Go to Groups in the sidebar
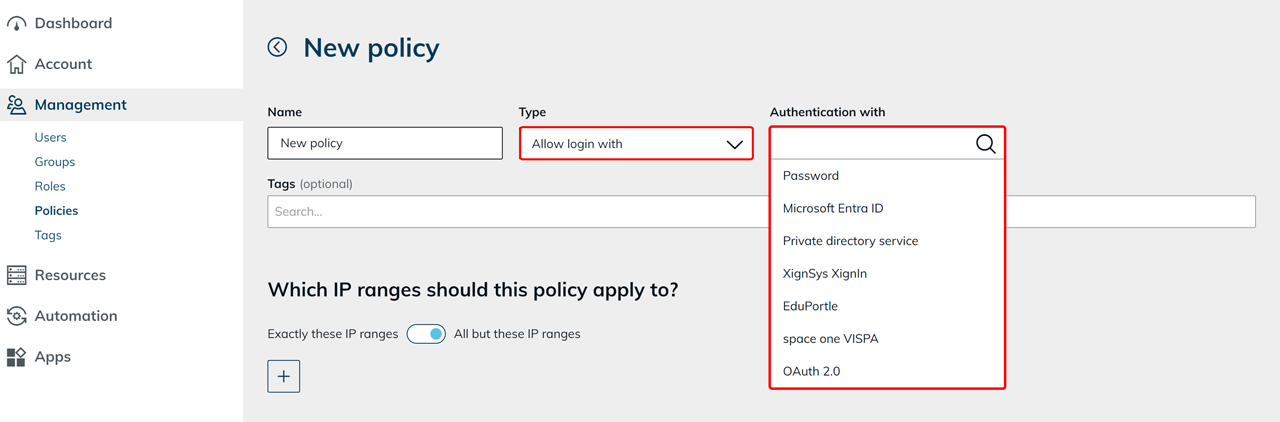This screenshot has width=1280, height=422. pyautogui.click(x=55, y=162)
